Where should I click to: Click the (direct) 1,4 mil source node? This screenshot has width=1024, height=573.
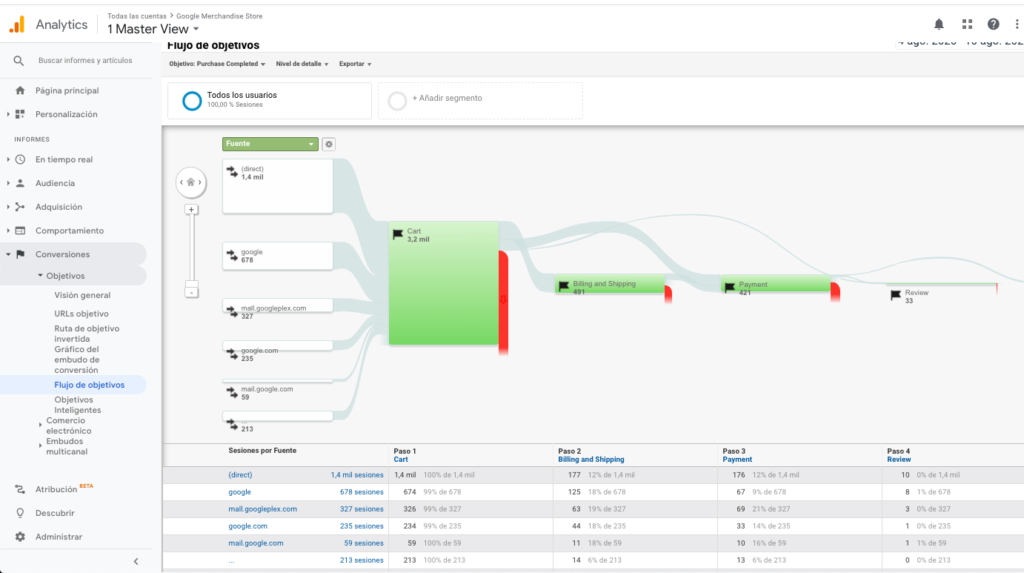(x=278, y=186)
